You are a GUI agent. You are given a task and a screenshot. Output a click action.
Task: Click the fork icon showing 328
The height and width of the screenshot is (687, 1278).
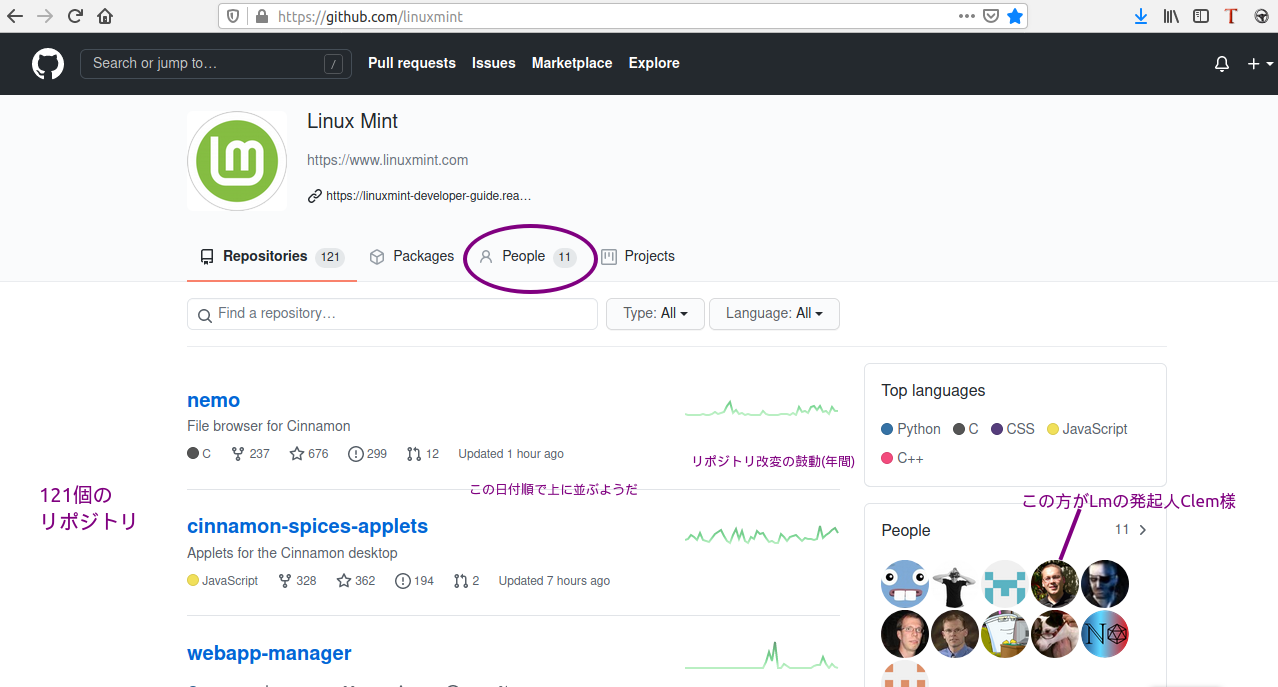click(285, 580)
